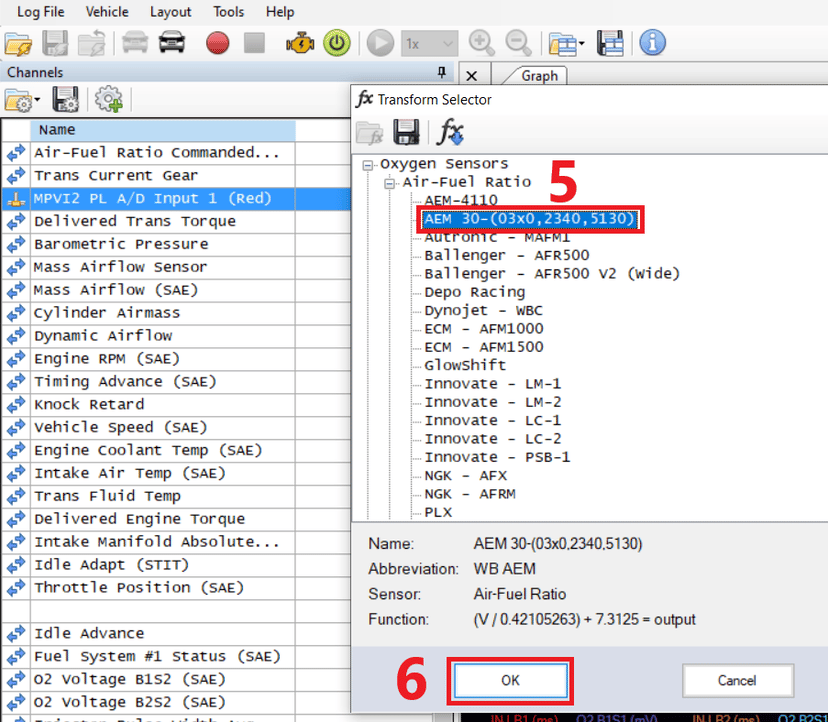Select the GlowShift transform
Screen dimensions: 828x722
465,365
